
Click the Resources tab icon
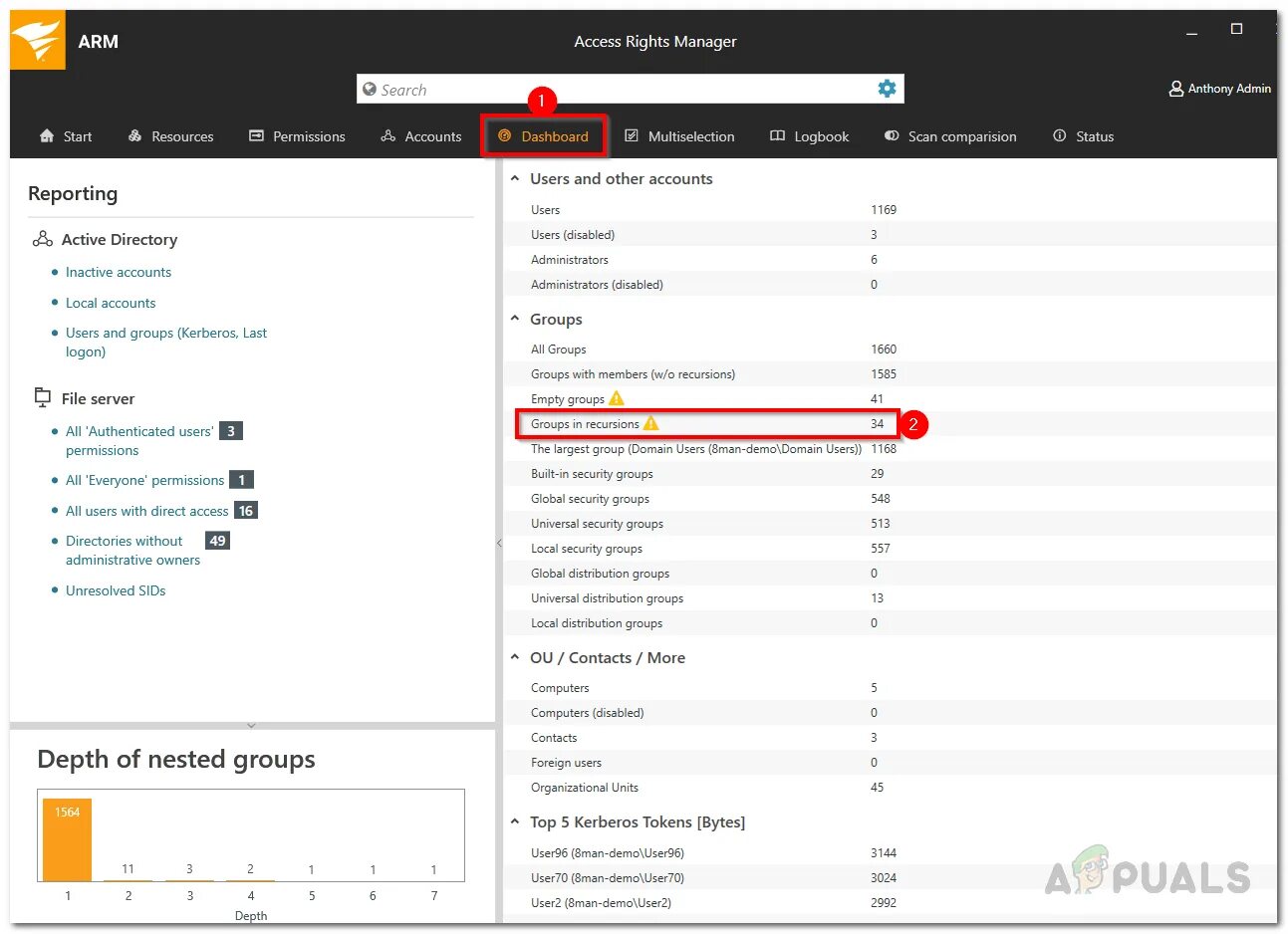pyautogui.click(x=135, y=135)
